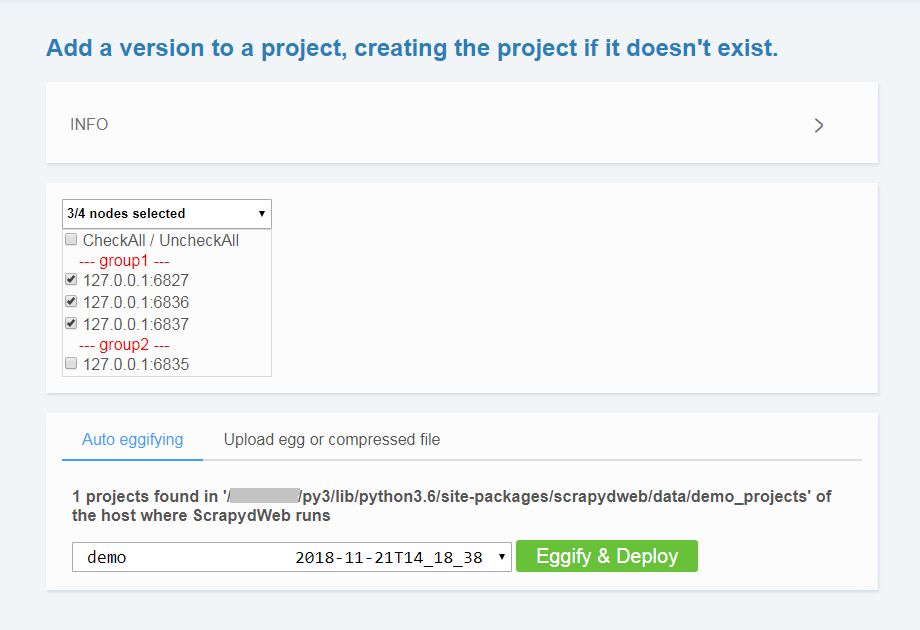Viewport: 920px width, 630px height.
Task: Click the INFO section header
Action: (90, 125)
